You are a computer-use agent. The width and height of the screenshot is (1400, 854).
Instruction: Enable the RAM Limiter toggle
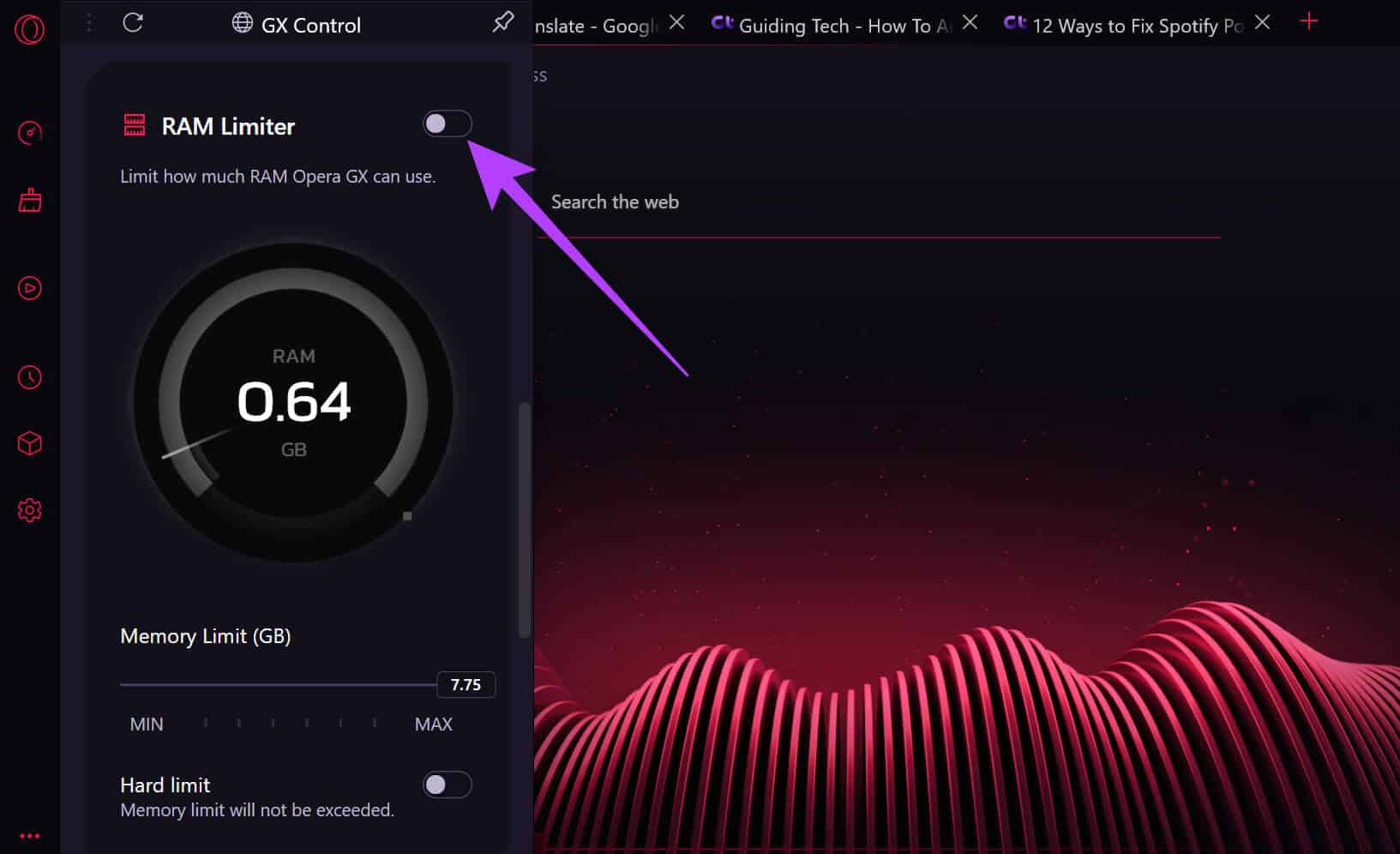click(447, 123)
